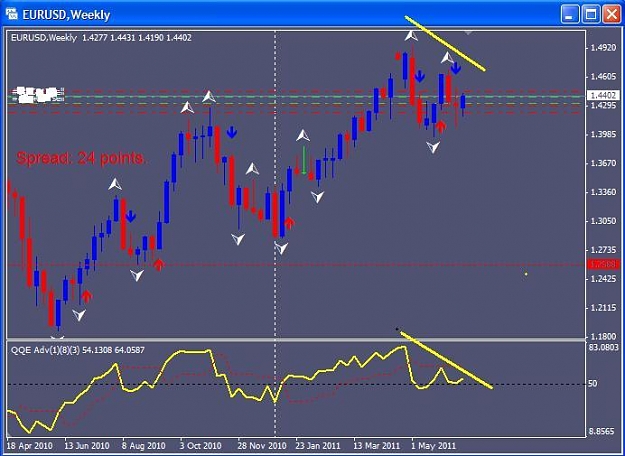Click the 83.0803 indicator scale value
The height and width of the screenshot is (456, 625).
603,347
